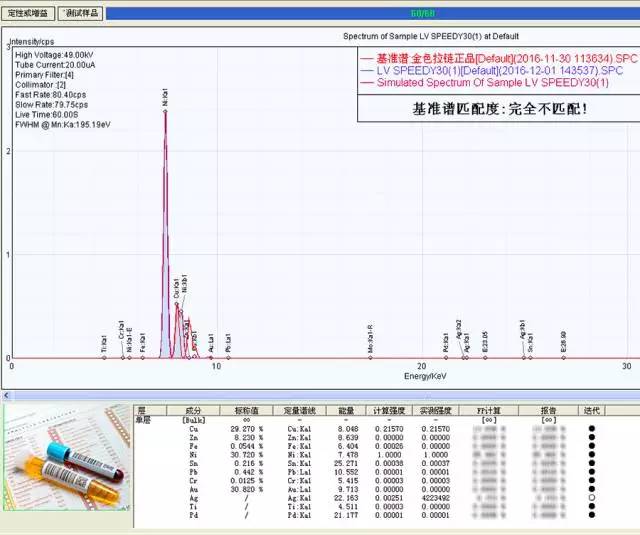Select the Zn nominal value 8.230 %
The height and width of the screenshot is (535, 640).
tap(249, 437)
